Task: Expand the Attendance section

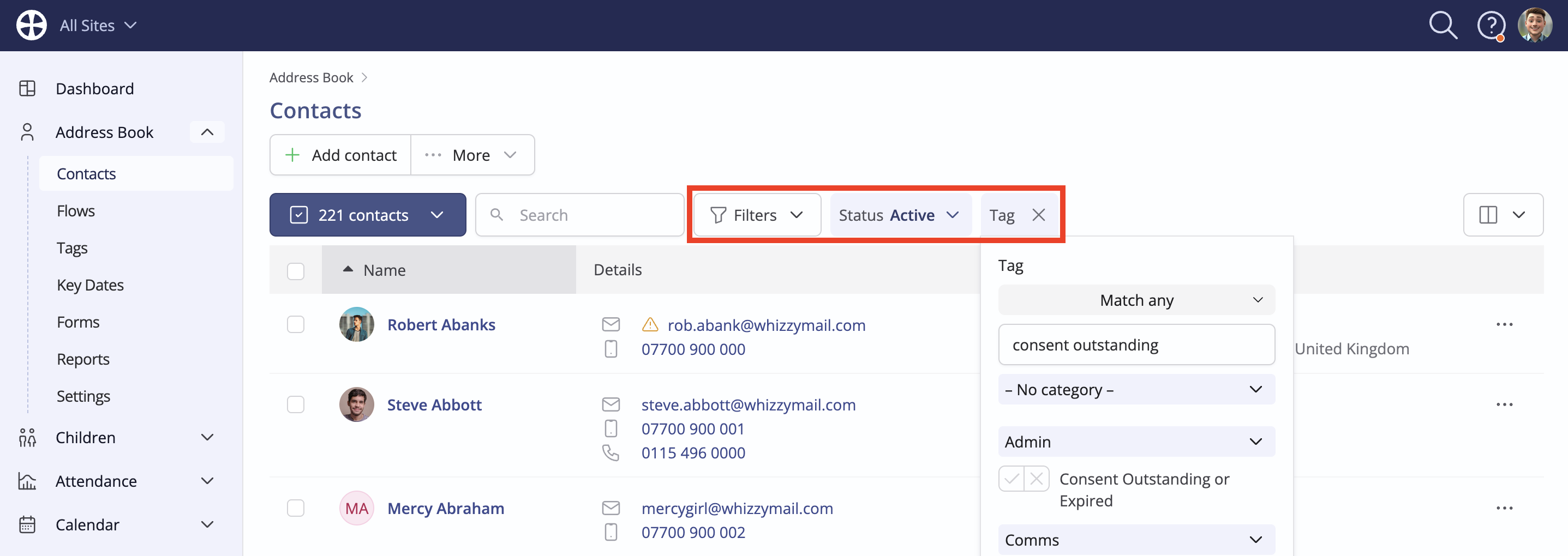Action: coord(207,481)
